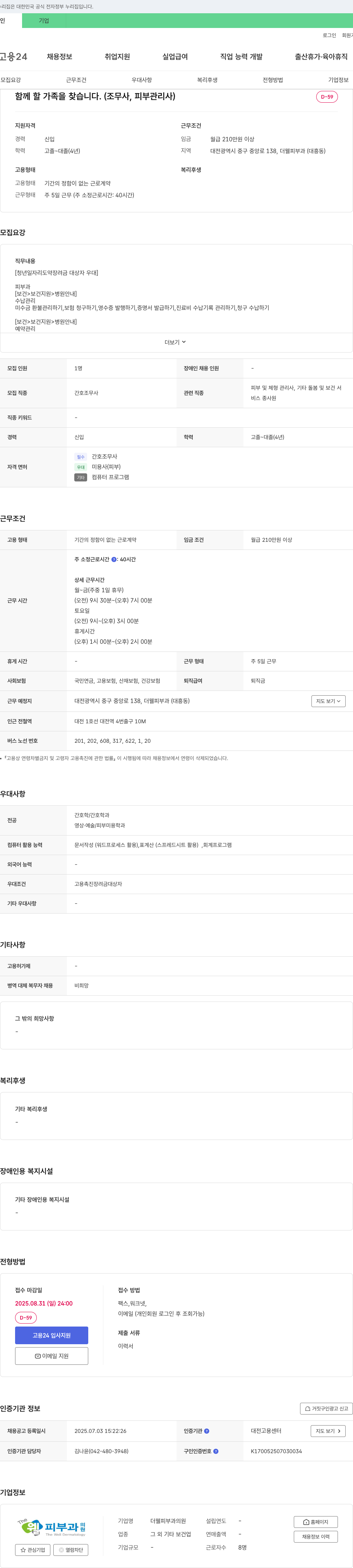The height and width of the screenshot is (1568, 353).
Task: Jump to 기업정보 section tab
Action: coord(338,80)
